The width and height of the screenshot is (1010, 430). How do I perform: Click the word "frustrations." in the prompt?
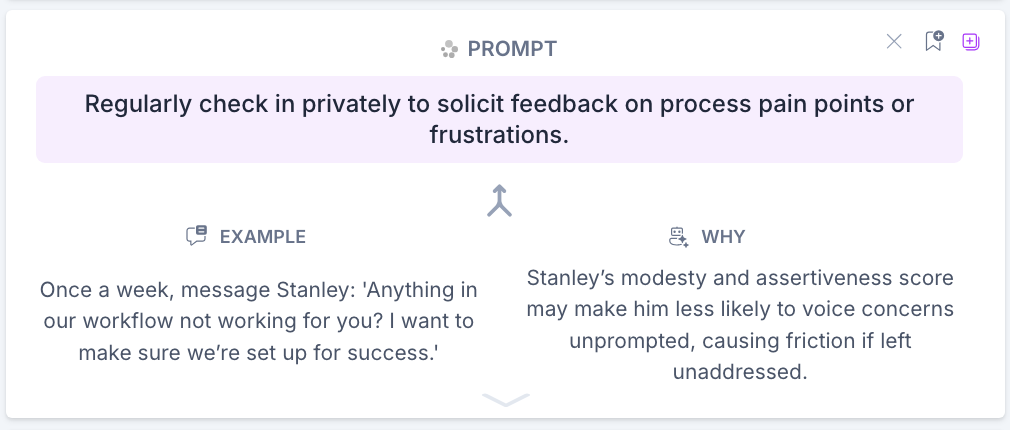(499, 135)
